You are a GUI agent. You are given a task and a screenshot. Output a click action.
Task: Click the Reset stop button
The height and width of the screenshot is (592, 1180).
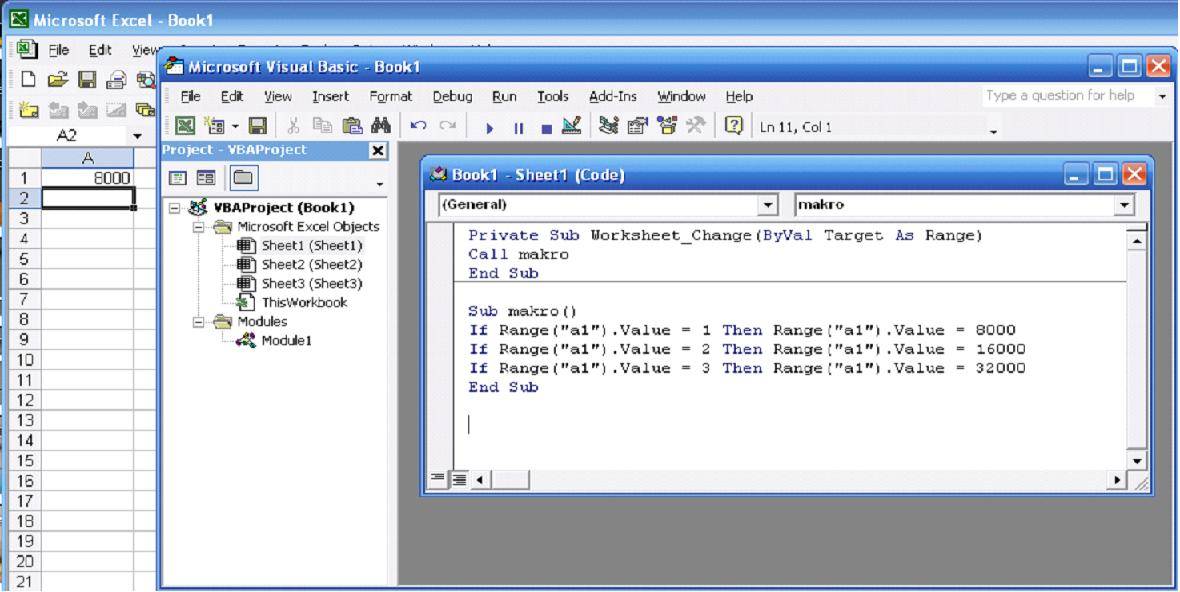point(547,129)
